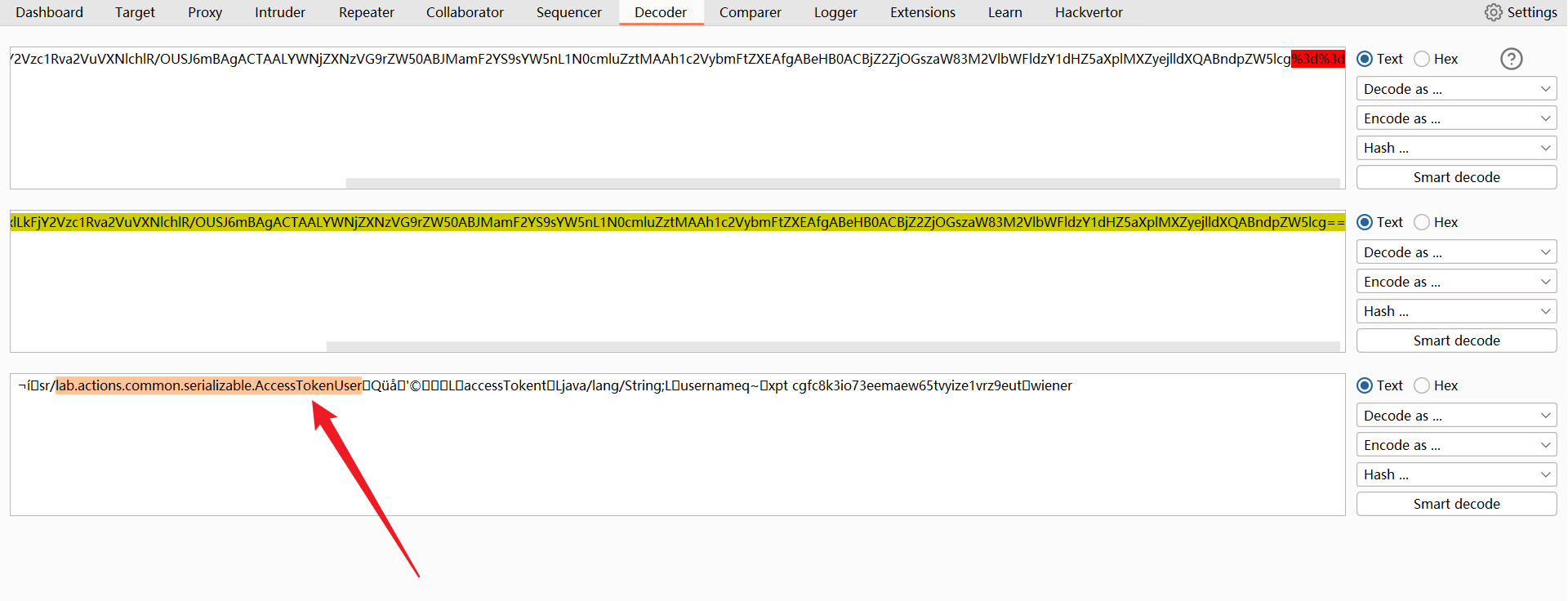Click inside the second decoder text area
Viewport: 1568px width, 601px height.
[678, 281]
